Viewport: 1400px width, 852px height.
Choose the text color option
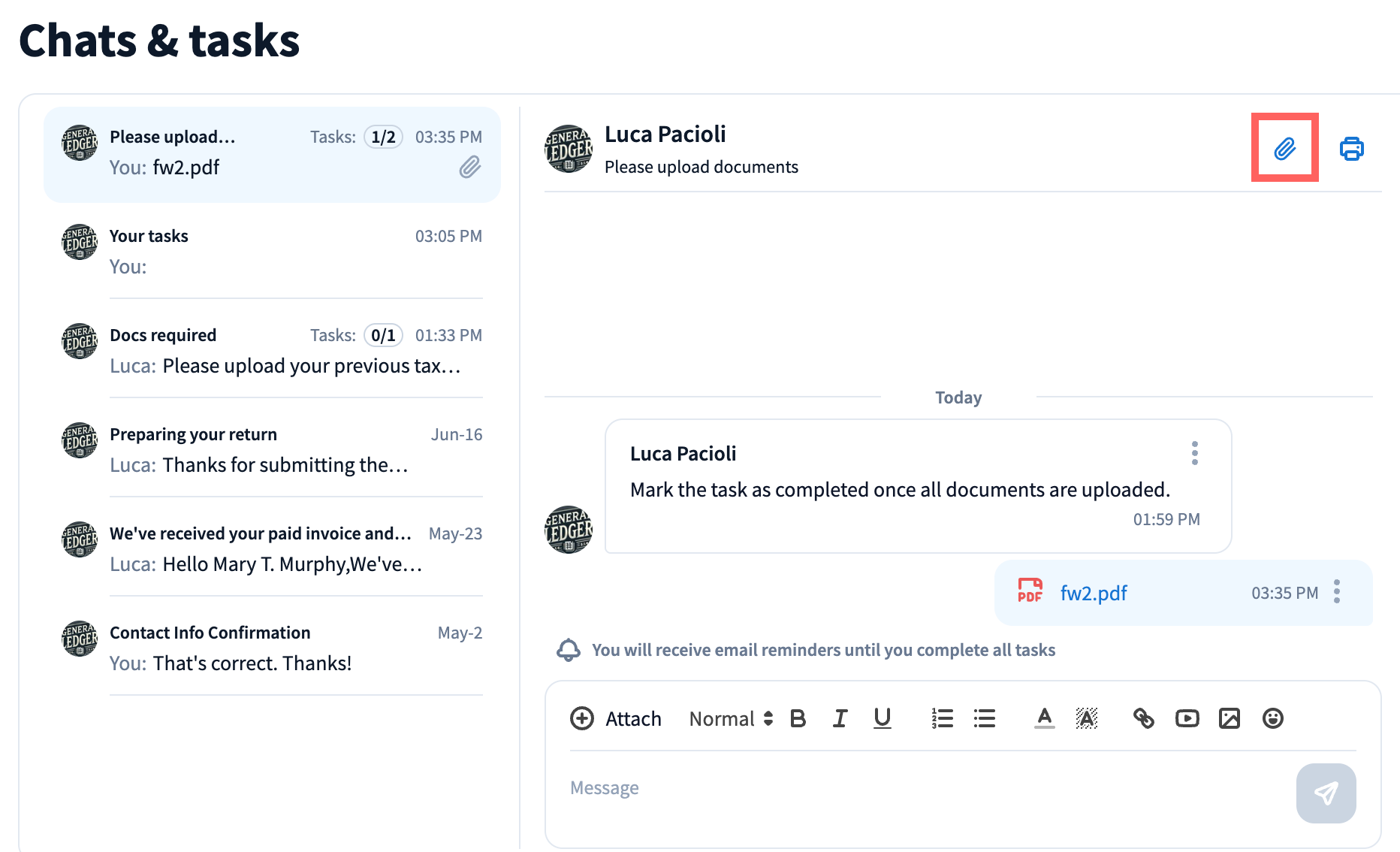pos(1044,718)
